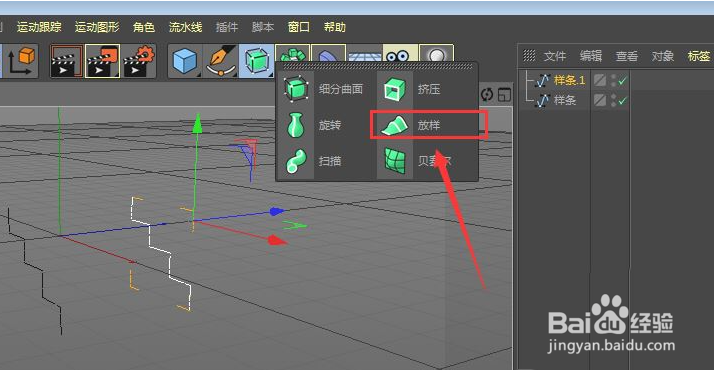Screen dimensions: 714x370
Task: Click the viewport layout toggle icon
Action: pyautogui.click(x=504, y=95)
